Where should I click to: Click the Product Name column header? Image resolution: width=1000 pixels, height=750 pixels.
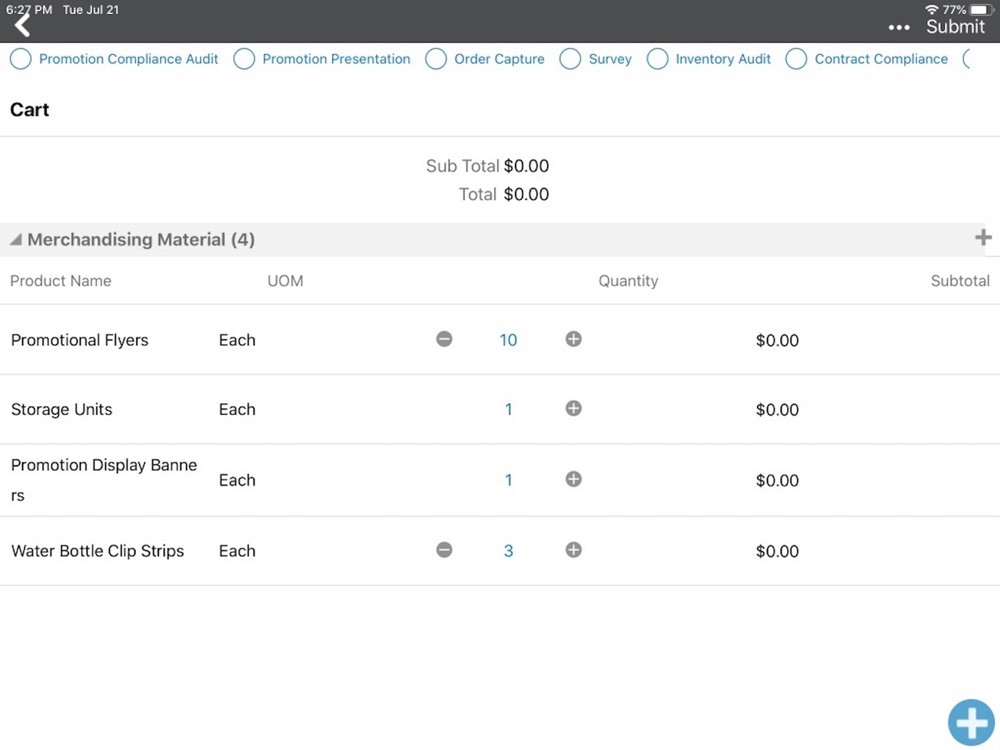[x=61, y=281]
